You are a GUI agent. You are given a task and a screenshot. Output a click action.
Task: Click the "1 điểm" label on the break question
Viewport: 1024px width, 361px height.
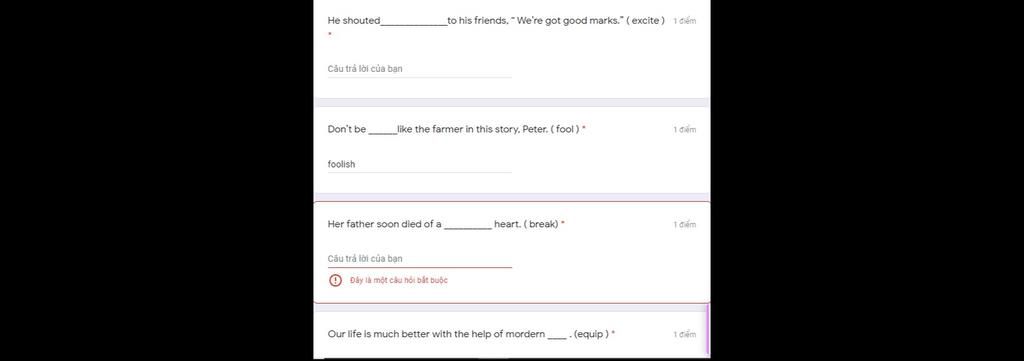click(x=684, y=225)
